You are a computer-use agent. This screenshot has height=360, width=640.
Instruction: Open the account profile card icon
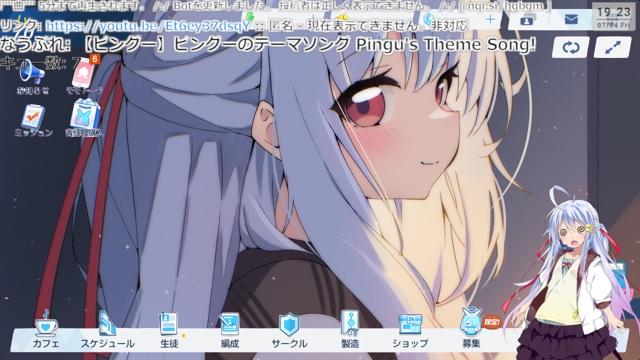coord(527,20)
